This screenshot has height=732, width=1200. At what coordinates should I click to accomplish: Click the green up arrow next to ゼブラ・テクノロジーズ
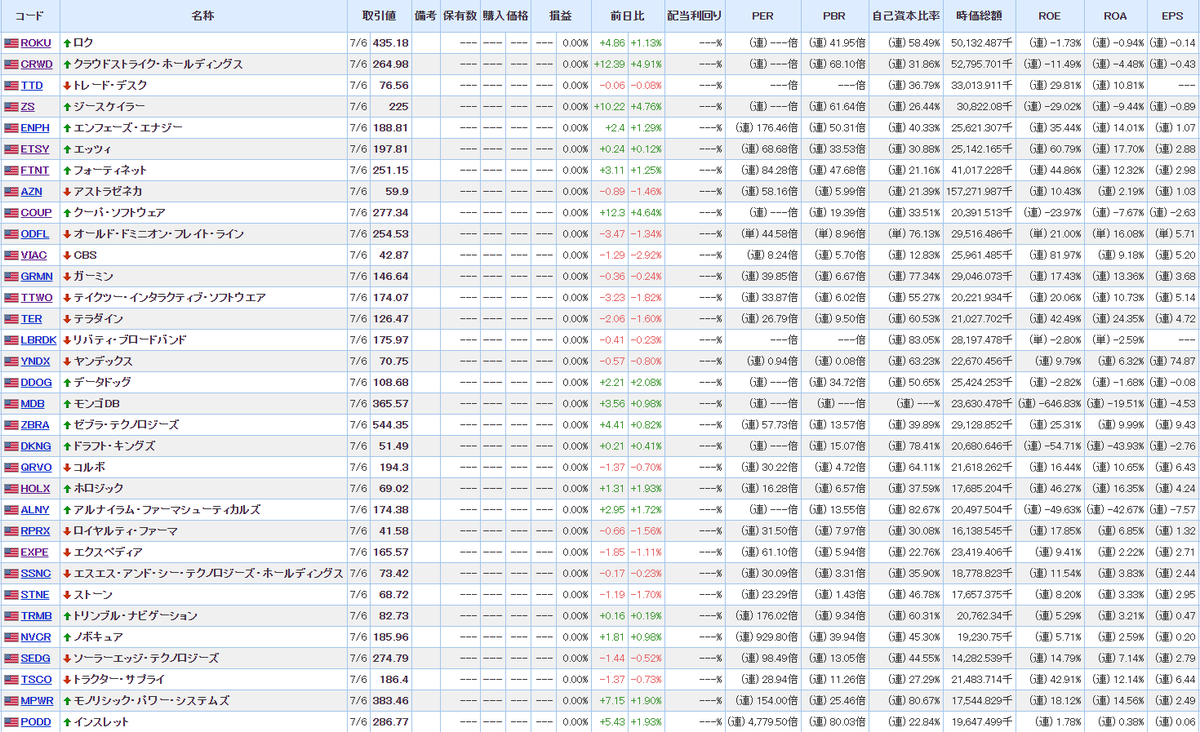pyautogui.click(x=67, y=425)
